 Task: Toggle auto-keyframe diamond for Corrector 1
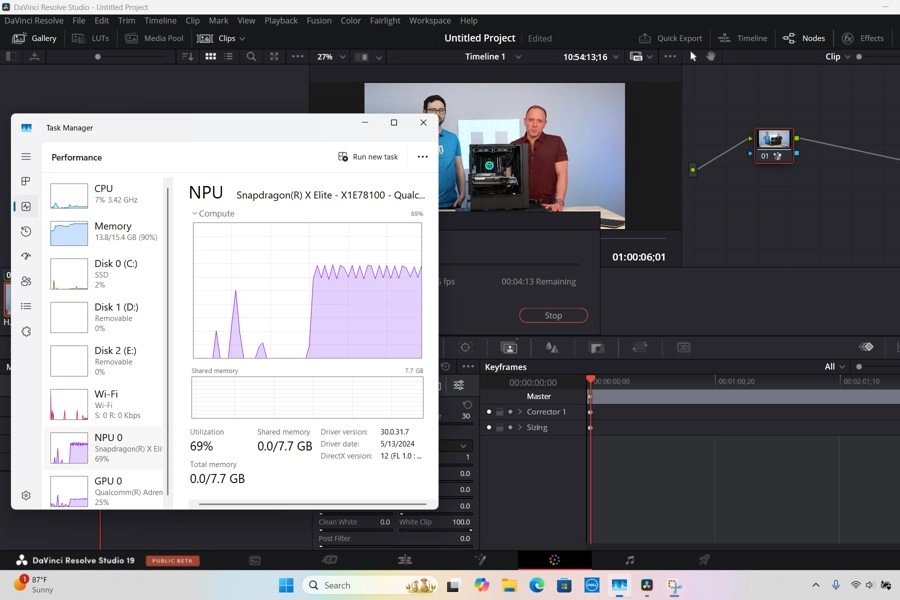[510, 412]
